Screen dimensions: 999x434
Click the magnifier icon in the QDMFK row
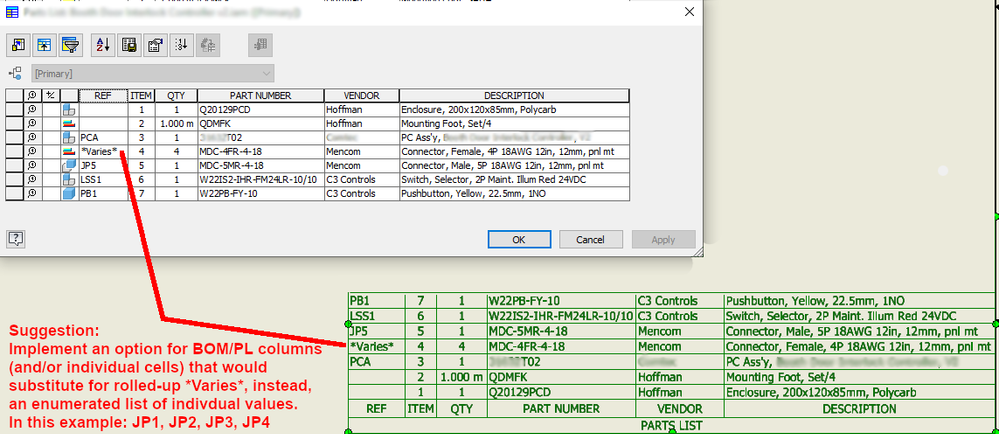[32, 124]
